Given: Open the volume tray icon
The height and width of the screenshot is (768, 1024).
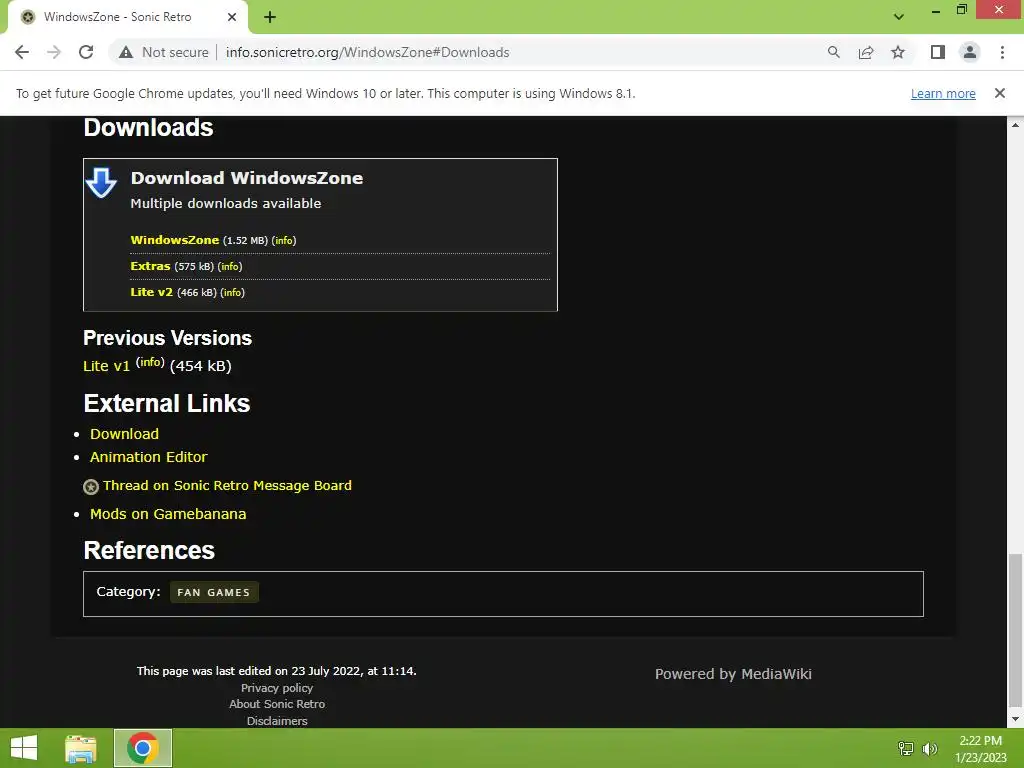Looking at the screenshot, I should 930,748.
